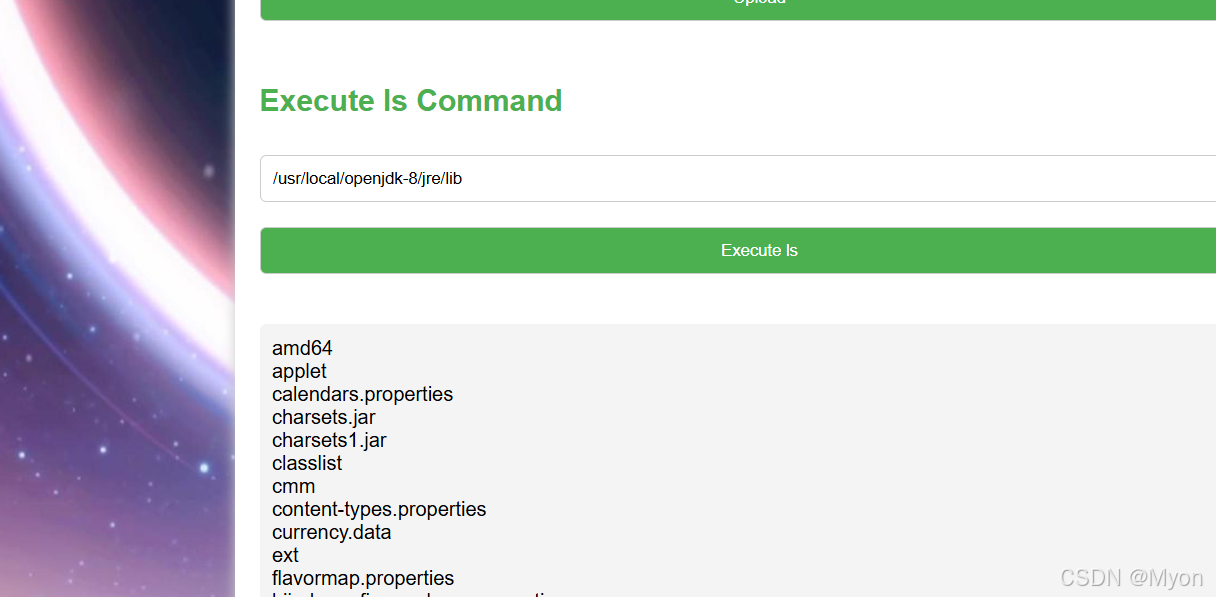The height and width of the screenshot is (597, 1216).
Task: Select the cmm directory entry
Action: pos(293,486)
